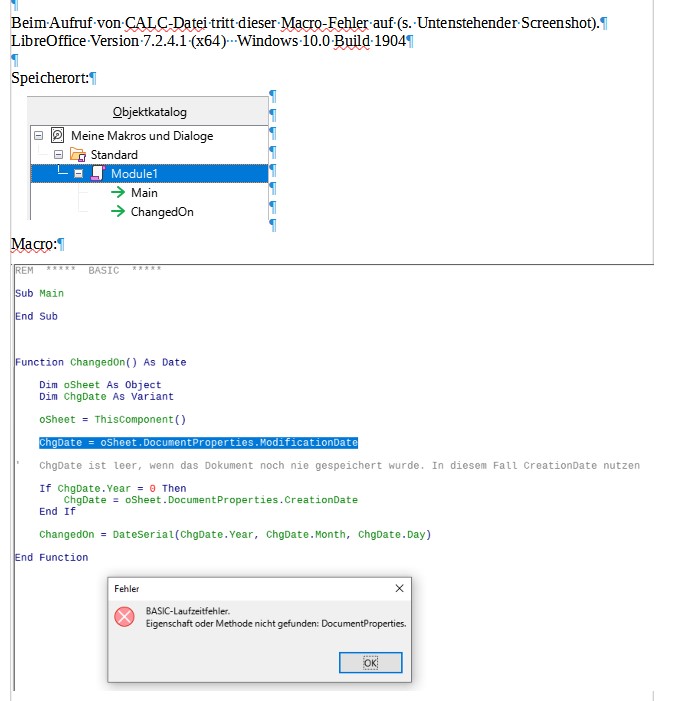Viewport: 677px width, 701px height.
Task: Click the green arrow beside Main
Action: point(118,192)
